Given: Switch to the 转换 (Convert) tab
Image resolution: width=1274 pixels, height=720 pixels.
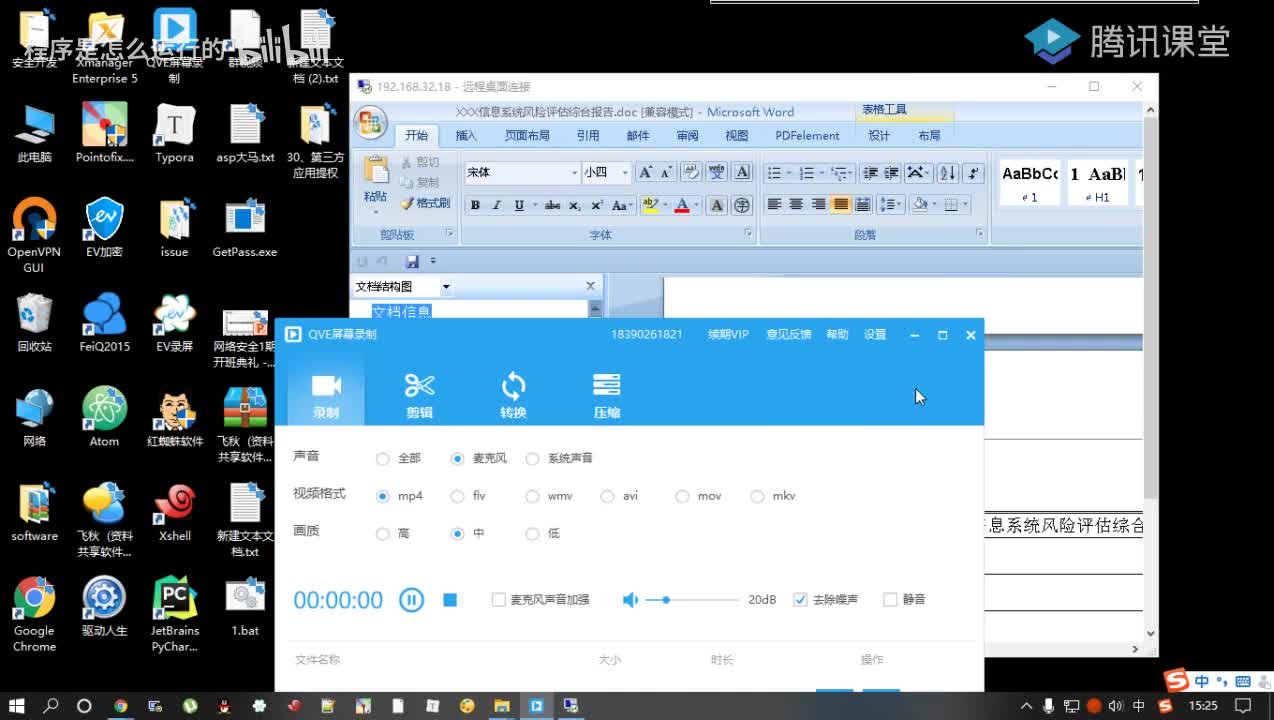Looking at the screenshot, I should point(513,395).
